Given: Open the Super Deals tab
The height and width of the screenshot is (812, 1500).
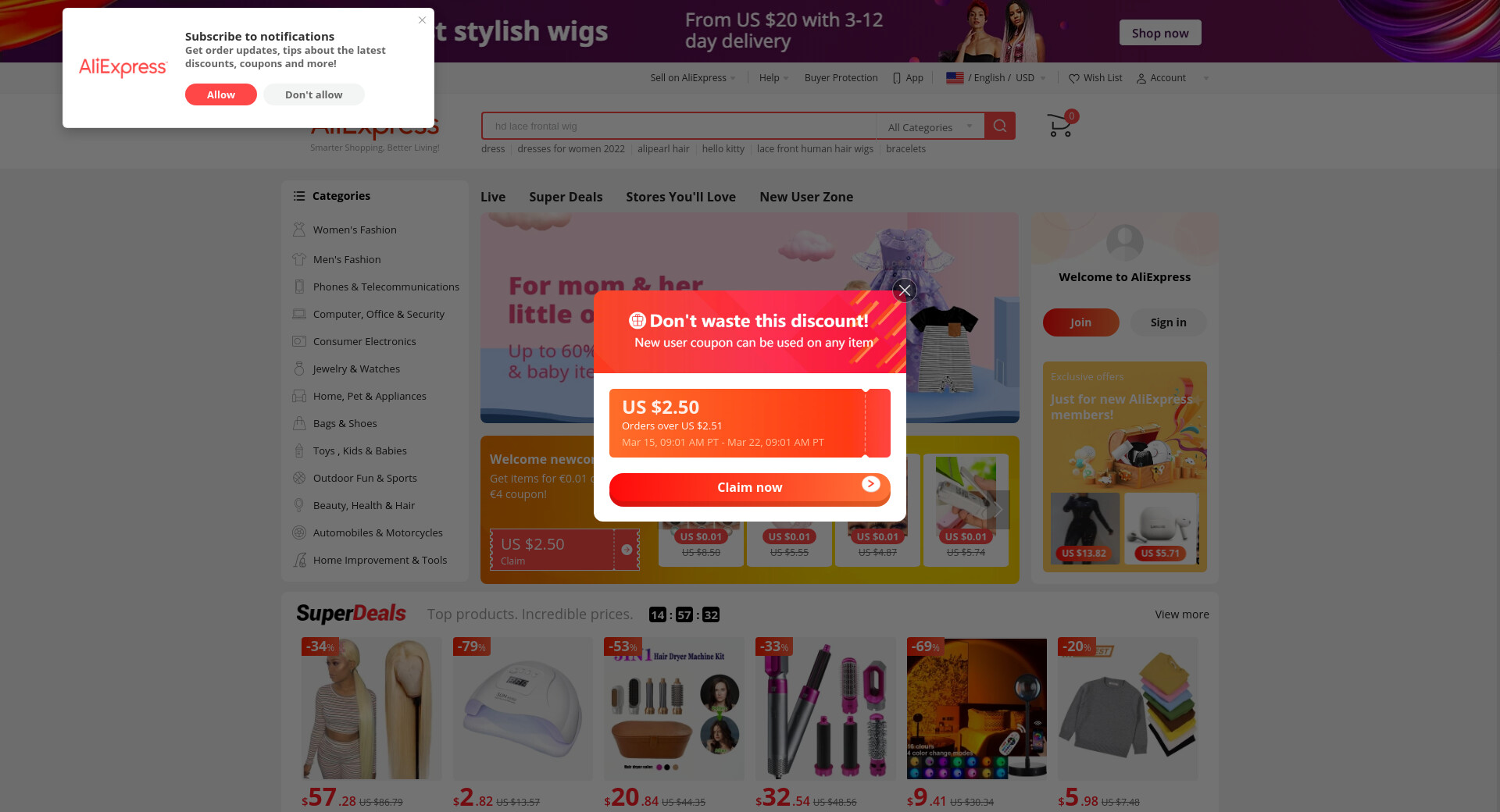Looking at the screenshot, I should click(x=566, y=197).
